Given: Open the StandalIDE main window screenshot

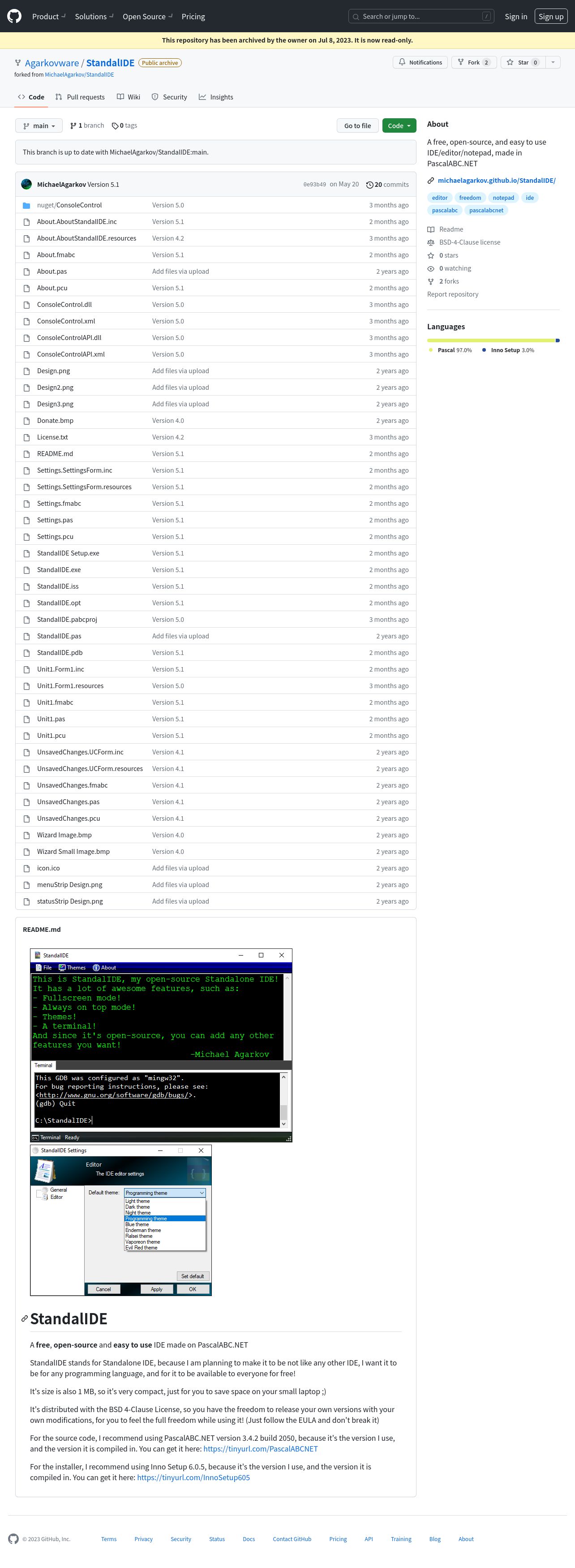Looking at the screenshot, I should click(x=161, y=1045).
